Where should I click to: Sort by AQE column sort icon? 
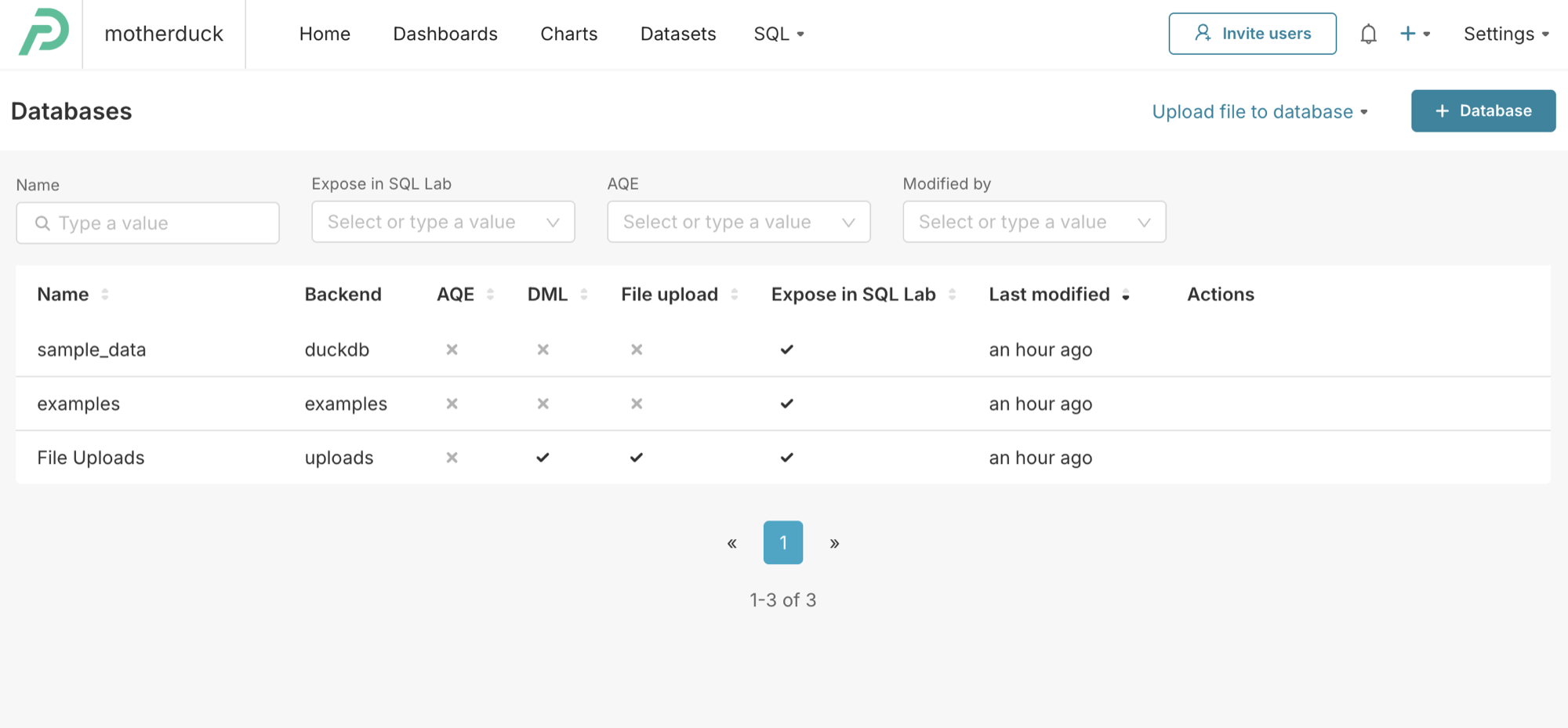(490, 295)
